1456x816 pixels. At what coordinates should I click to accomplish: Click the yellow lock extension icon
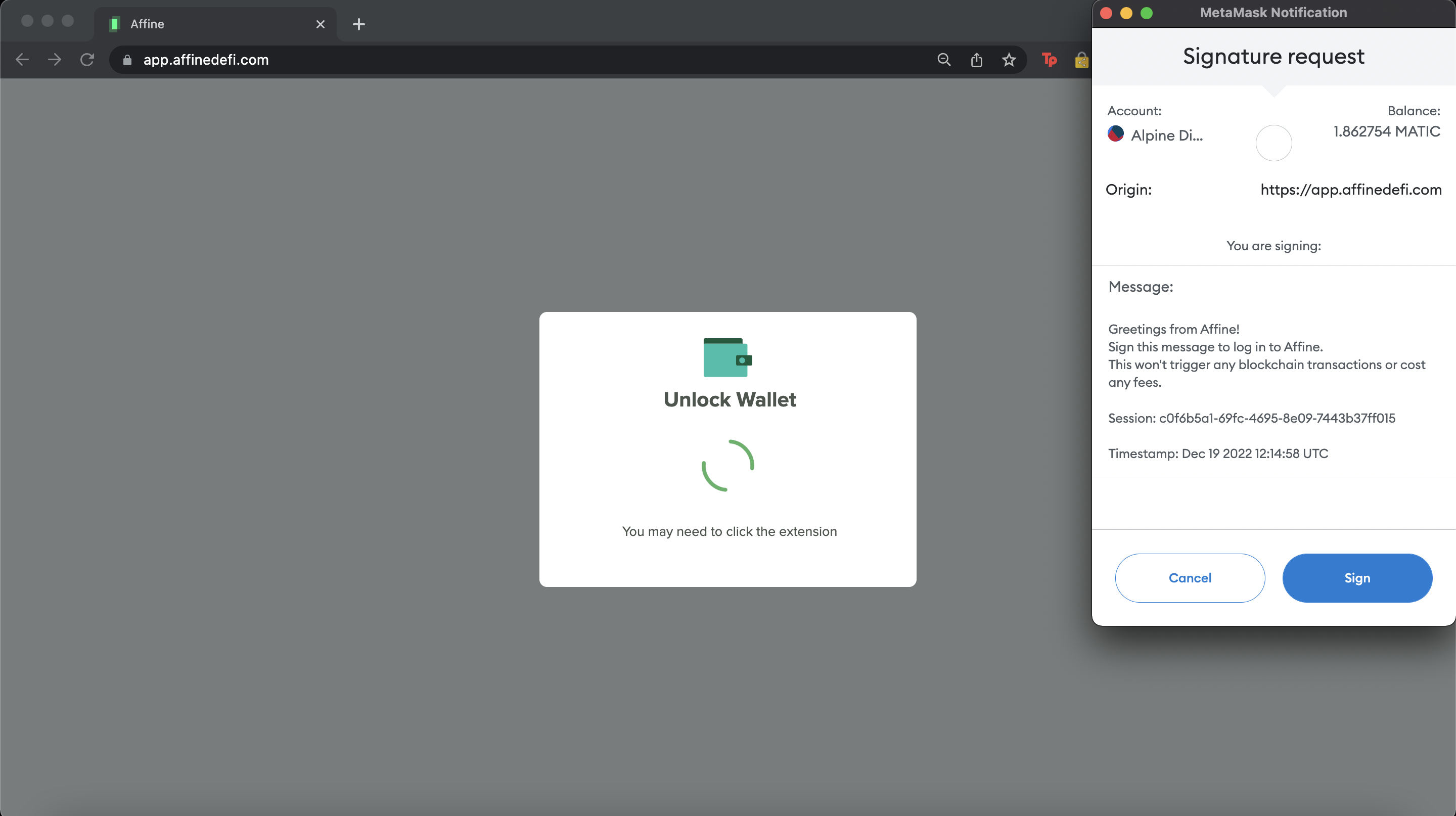[x=1081, y=59]
